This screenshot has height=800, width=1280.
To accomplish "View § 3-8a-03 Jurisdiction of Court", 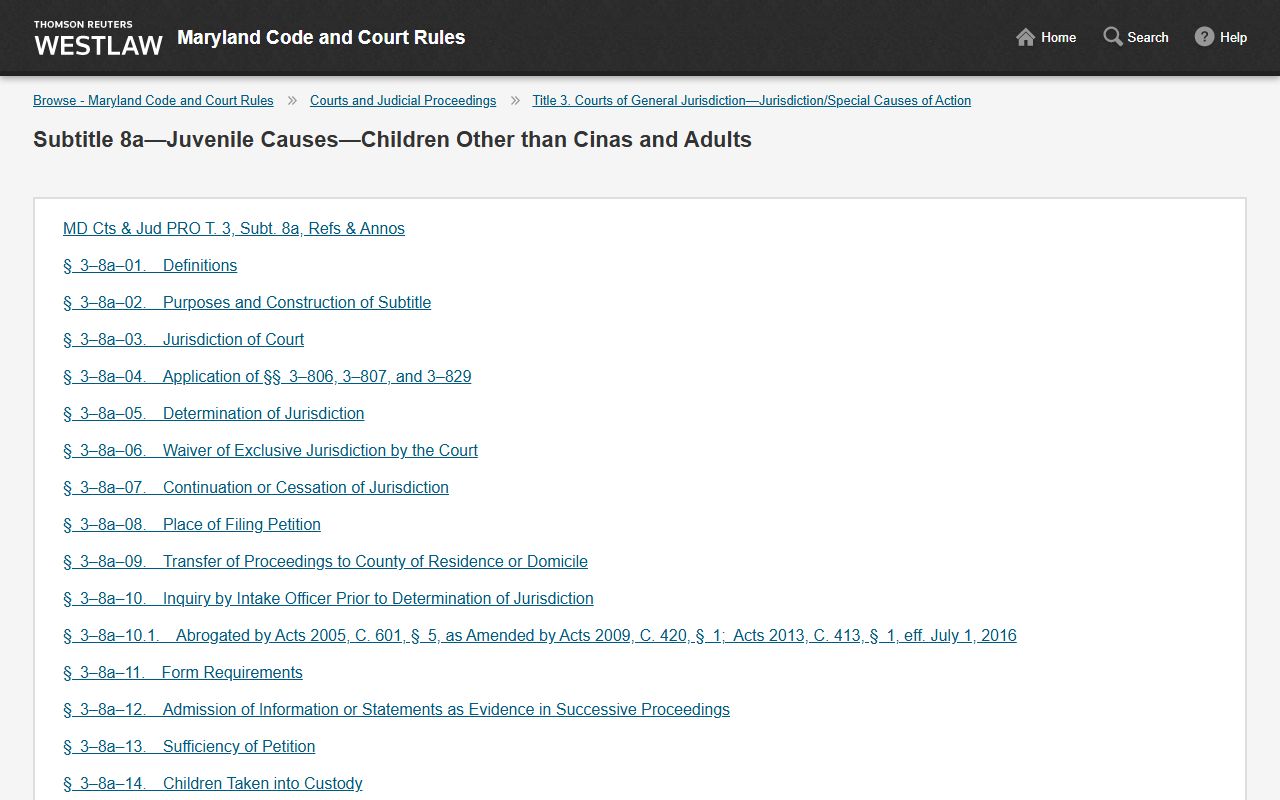I will click(x=183, y=339).
